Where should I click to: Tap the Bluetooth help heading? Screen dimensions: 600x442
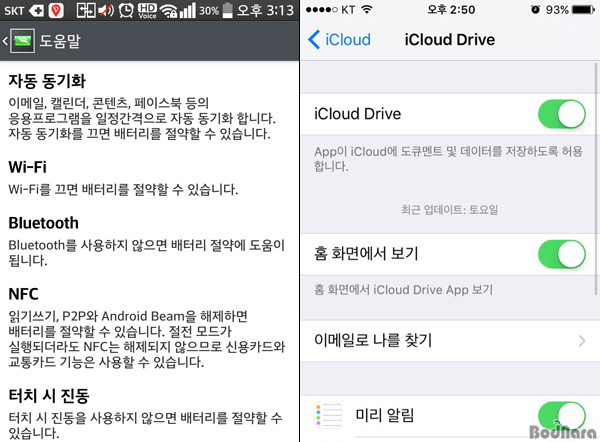pos(44,223)
